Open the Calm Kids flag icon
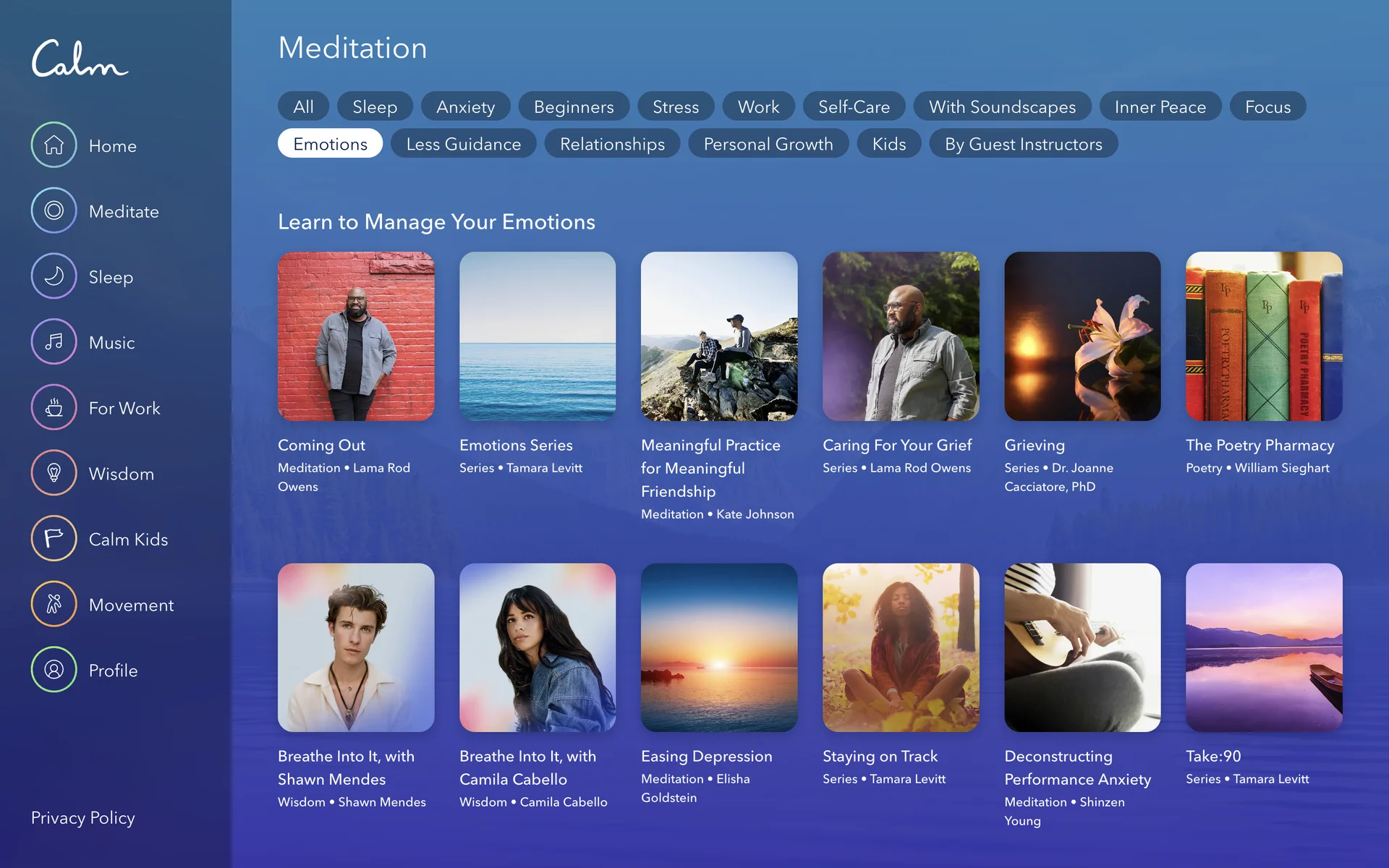This screenshot has width=1389, height=868. click(54, 538)
